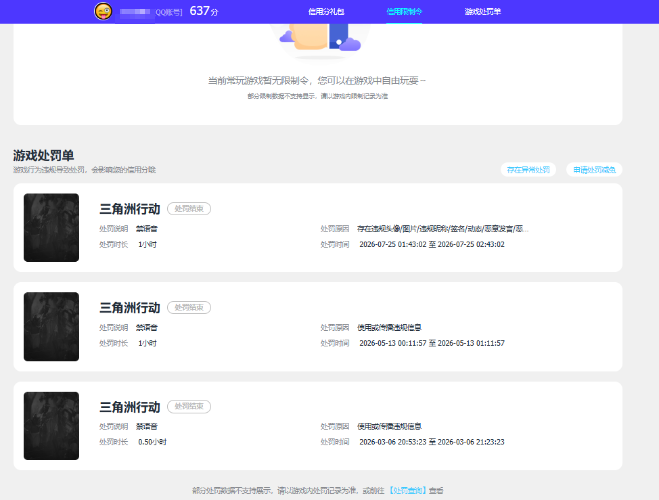659x500 pixels.
Task: Click the 处罚结束 badge on 2026-05-13 card
Action: 189,308
